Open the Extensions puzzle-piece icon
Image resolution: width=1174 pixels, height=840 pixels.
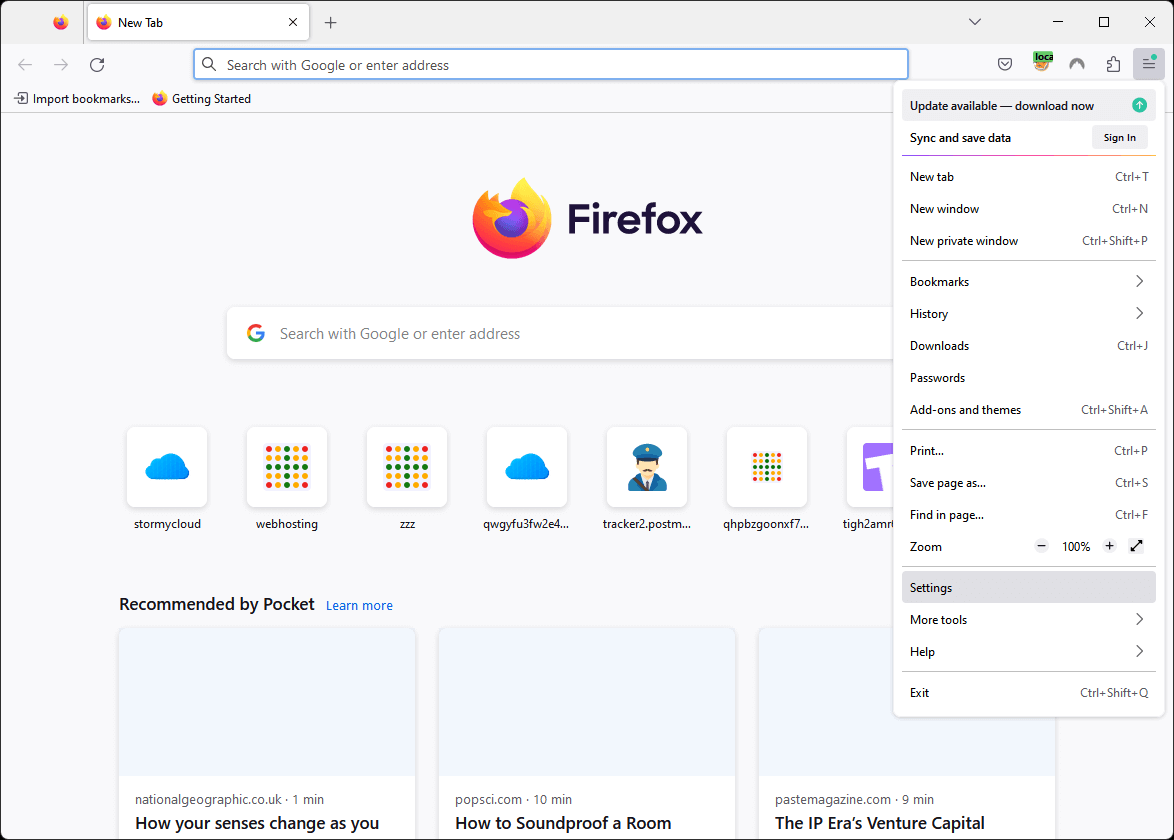tap(1113, 63)
